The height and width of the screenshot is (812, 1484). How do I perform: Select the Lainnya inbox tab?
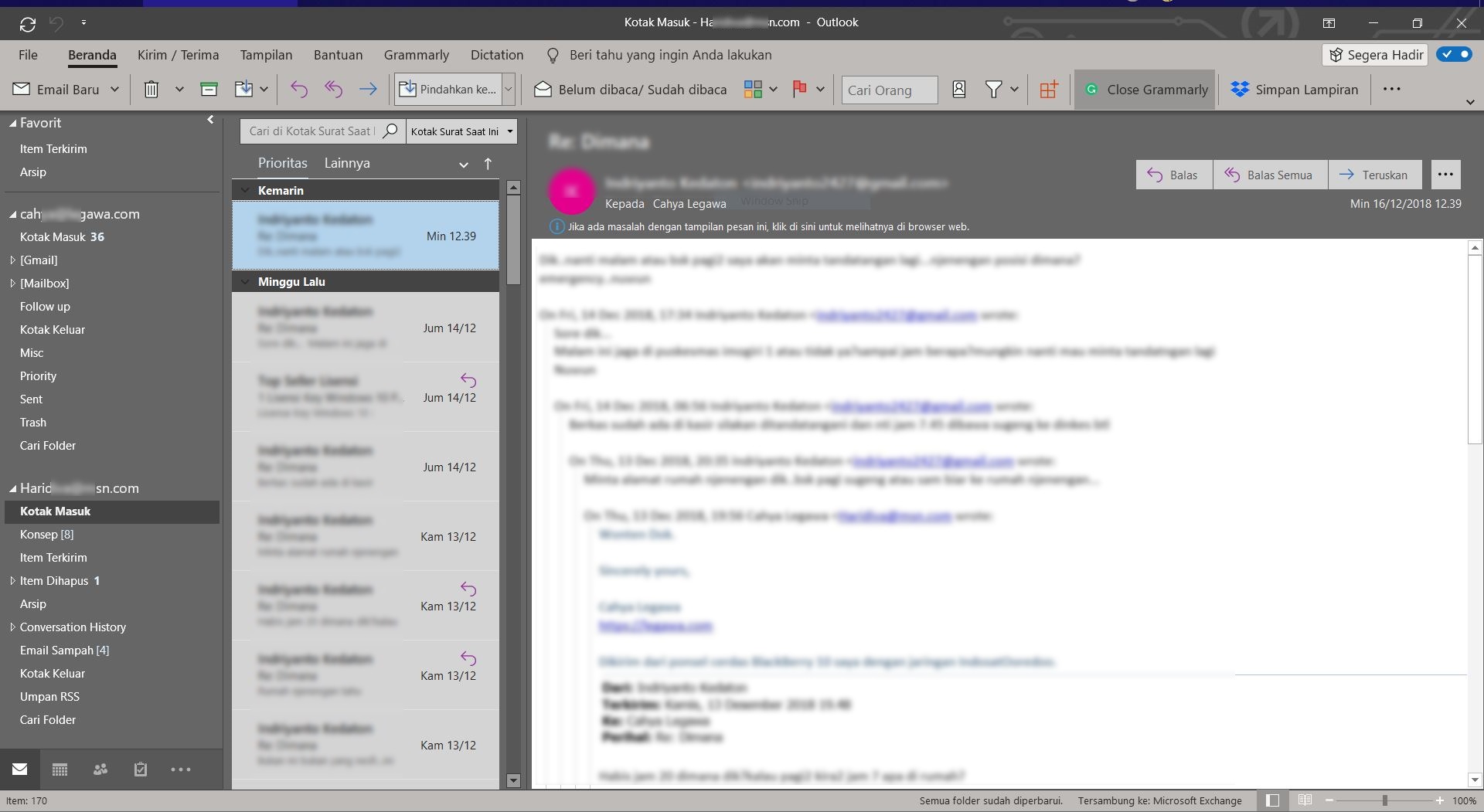347,163
